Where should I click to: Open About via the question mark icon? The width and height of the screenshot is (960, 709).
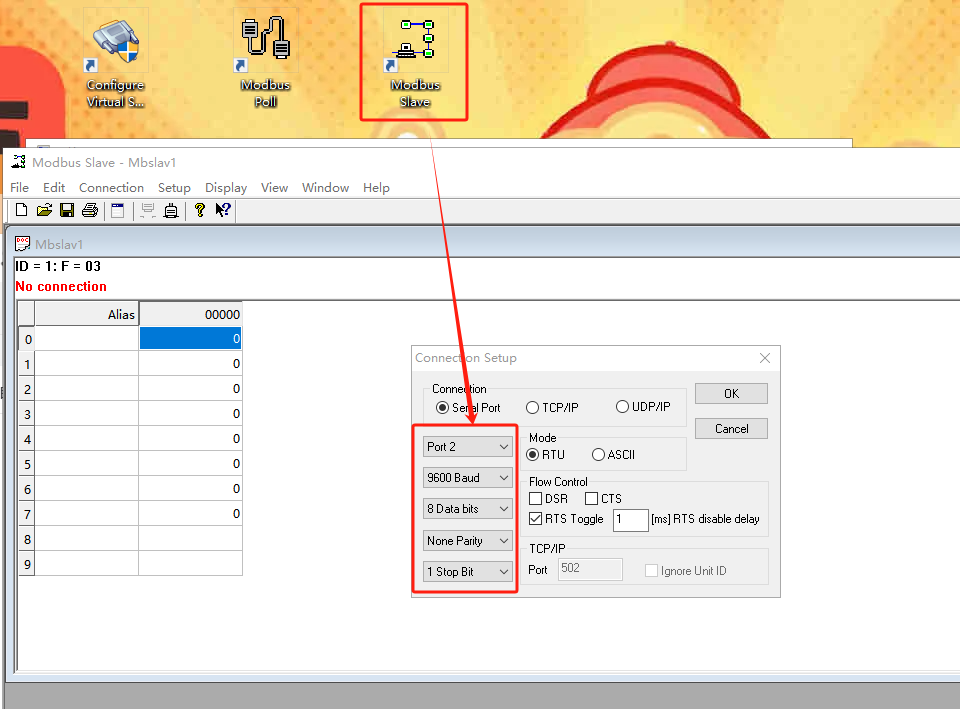click(200, 211)
